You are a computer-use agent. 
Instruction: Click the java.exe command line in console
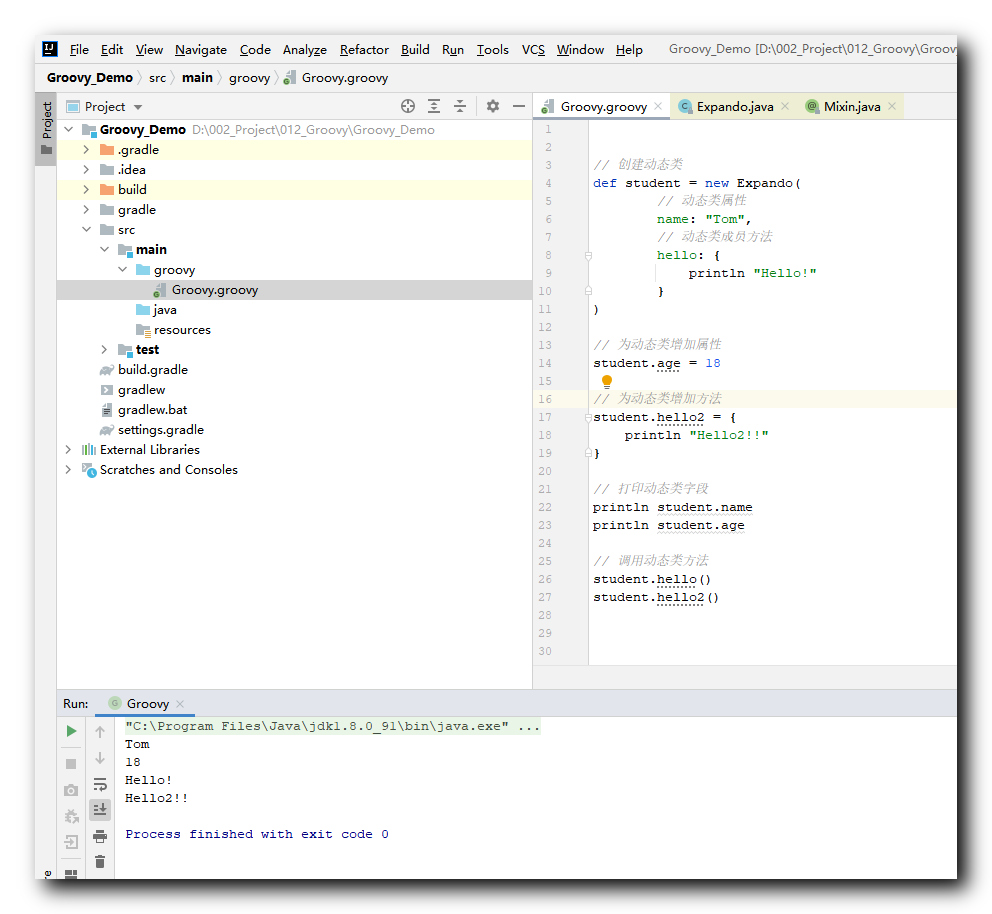coord(332,726)
